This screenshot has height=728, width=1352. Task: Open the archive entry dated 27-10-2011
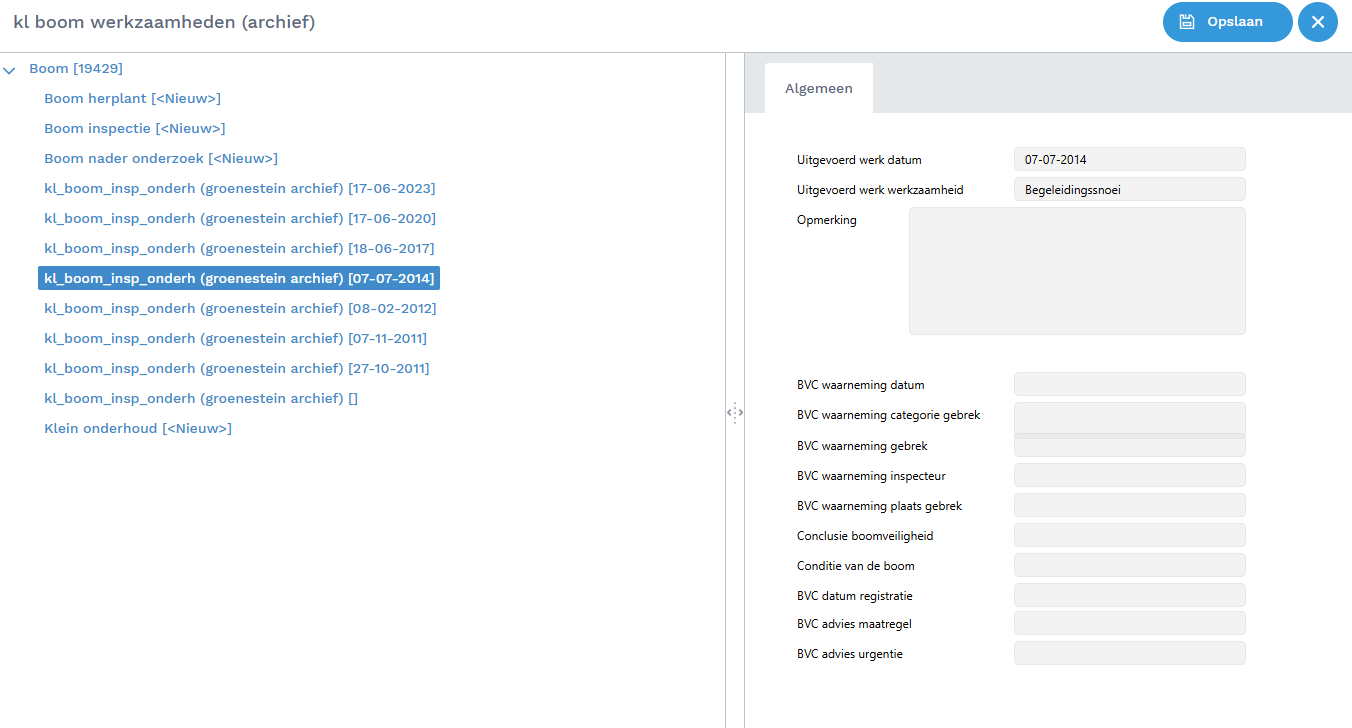click(x=236, y=368)
